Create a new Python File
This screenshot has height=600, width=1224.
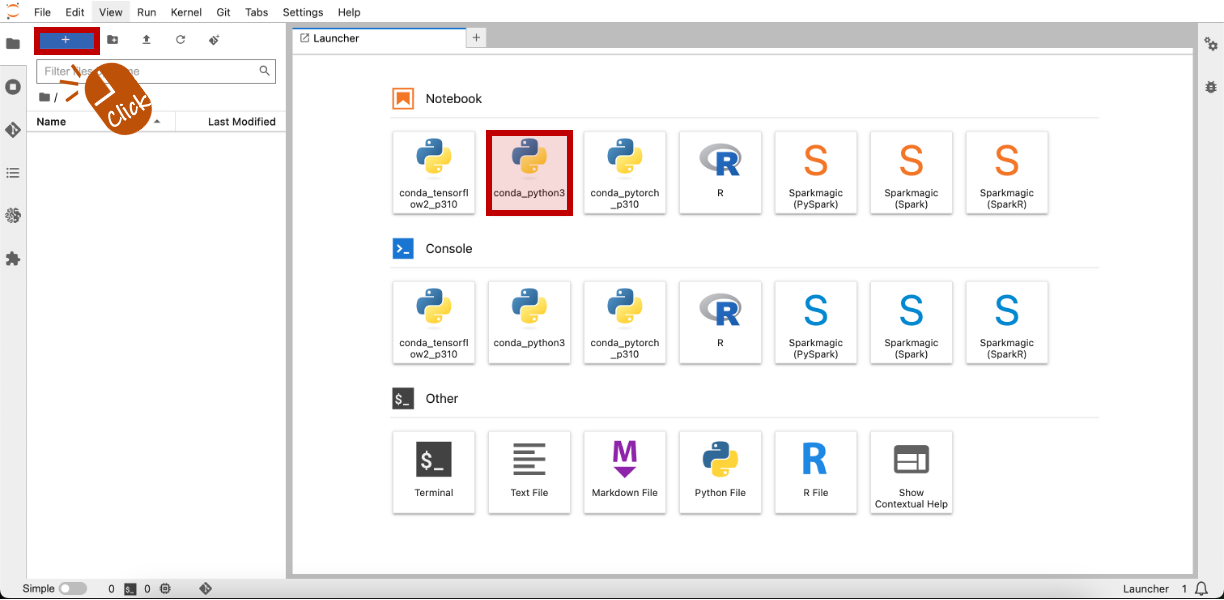[720, 472]
